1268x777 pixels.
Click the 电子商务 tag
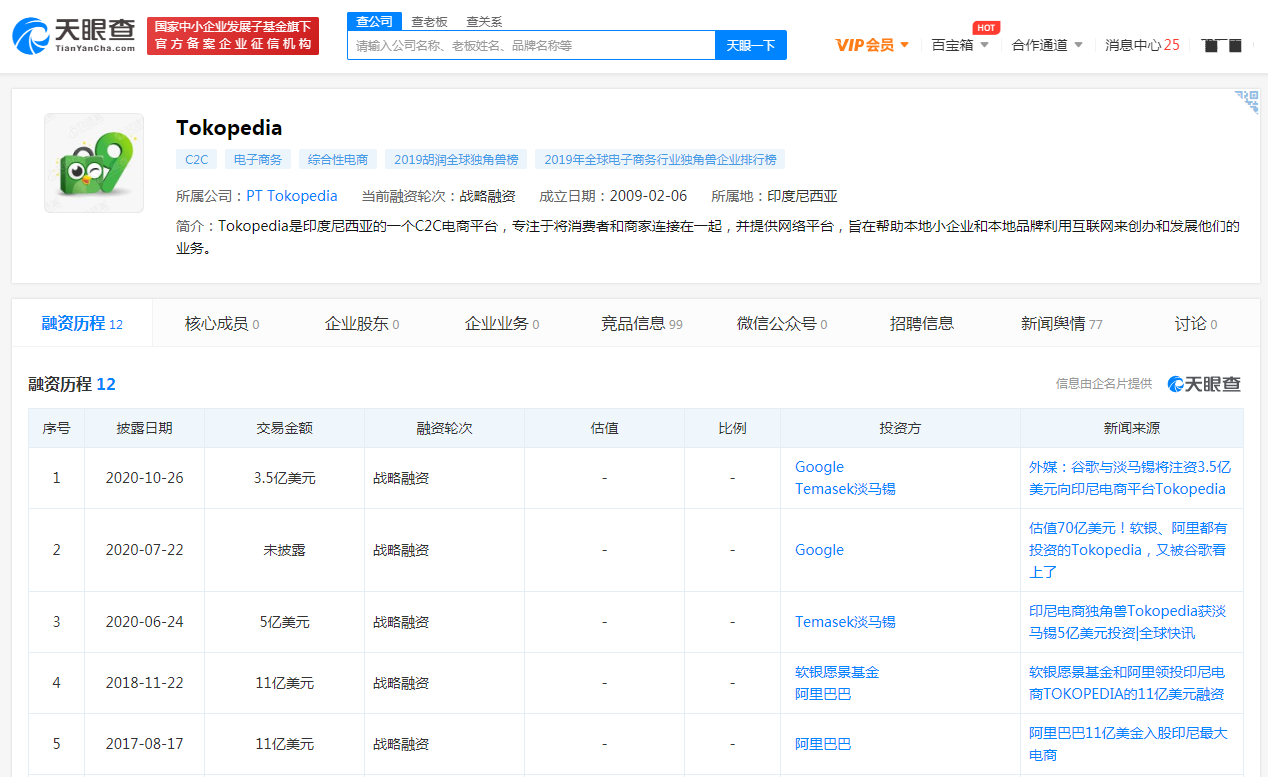pyautogui.click(x=258, y=159)
